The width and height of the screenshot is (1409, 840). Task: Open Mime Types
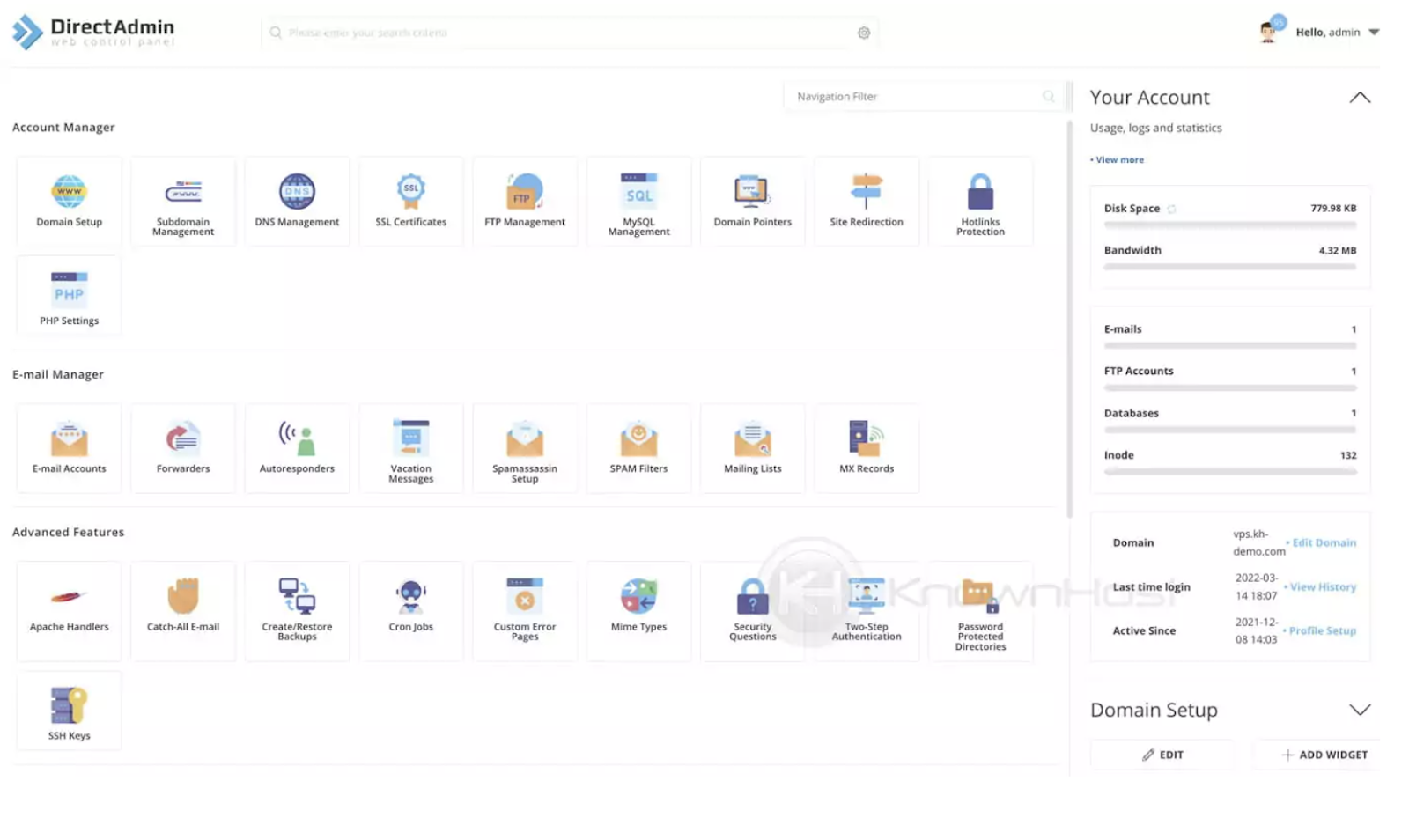pyautogui.click(x=638, y=611)
